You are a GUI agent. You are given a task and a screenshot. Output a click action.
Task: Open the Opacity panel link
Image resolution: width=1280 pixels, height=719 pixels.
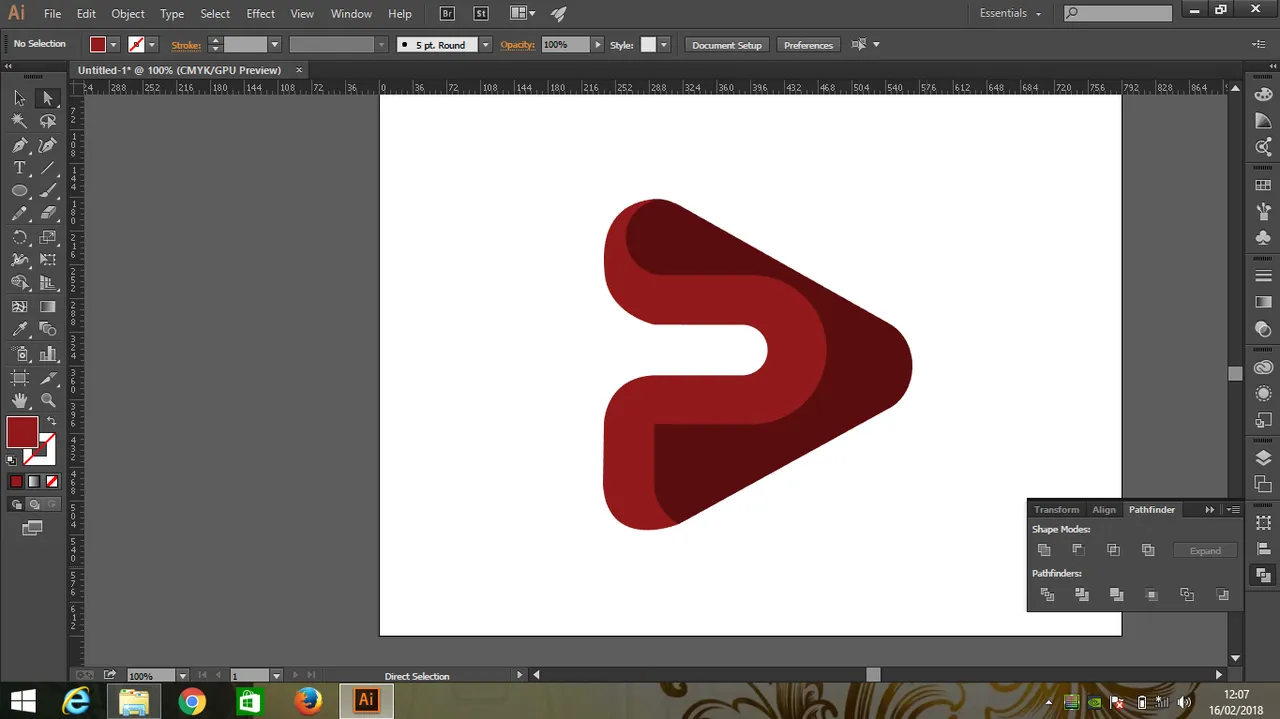pyautogui.click(x=518, y=45)
